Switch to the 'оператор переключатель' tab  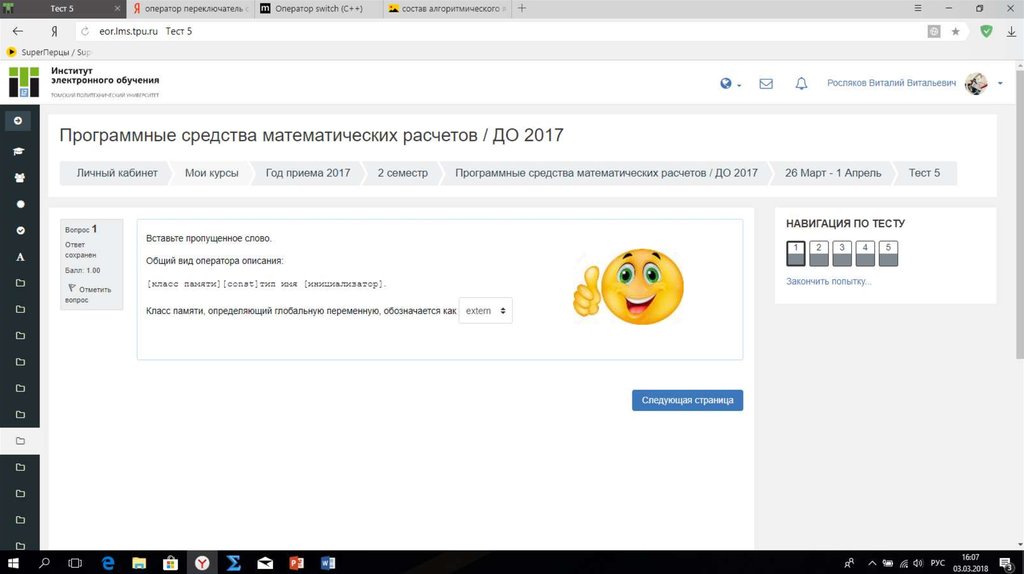[x=189, y=8]
